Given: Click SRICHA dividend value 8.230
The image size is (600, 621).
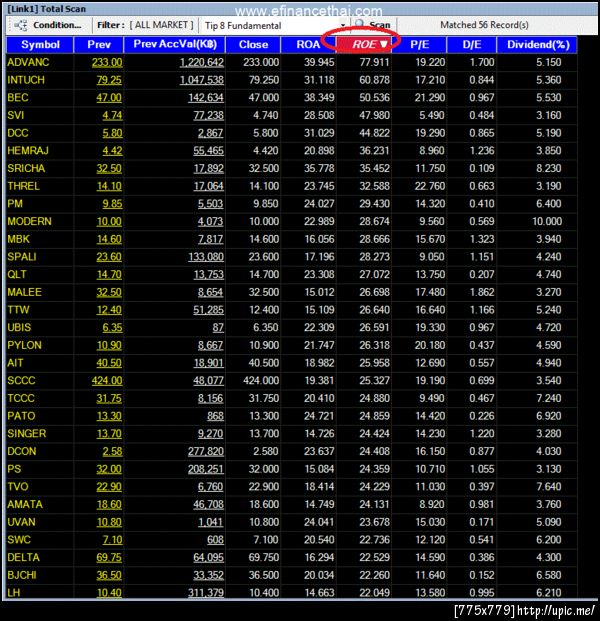Looking at the screenshot, I should [x=549, y=168].
